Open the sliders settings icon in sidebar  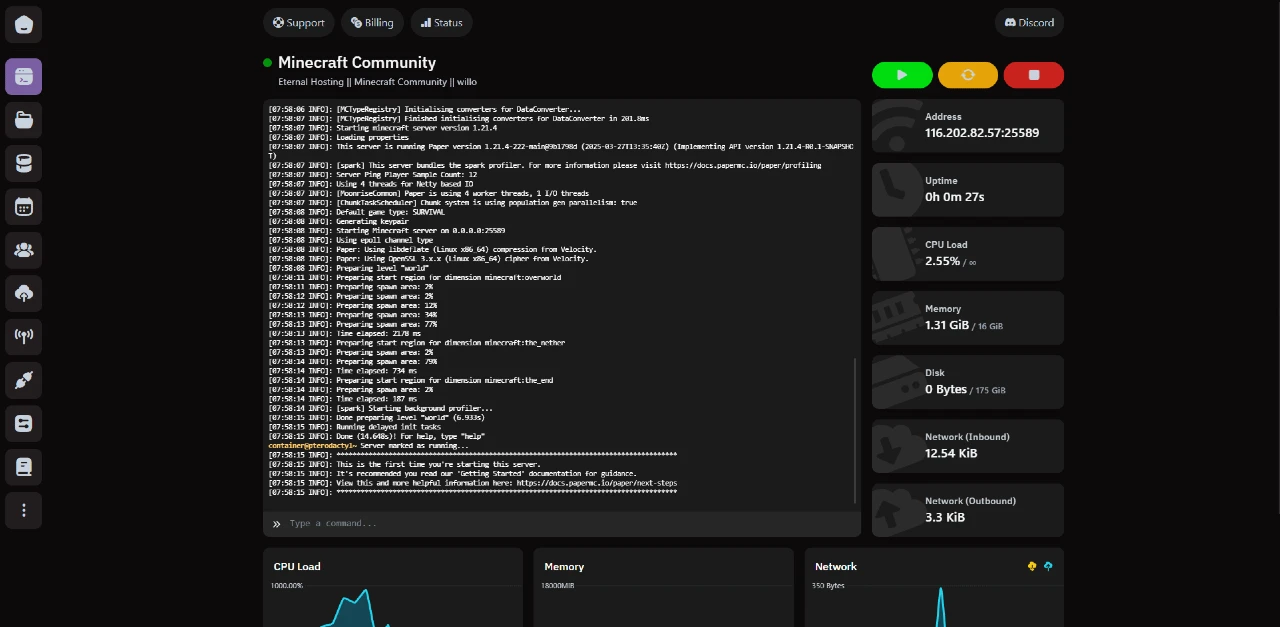(24, 423)
